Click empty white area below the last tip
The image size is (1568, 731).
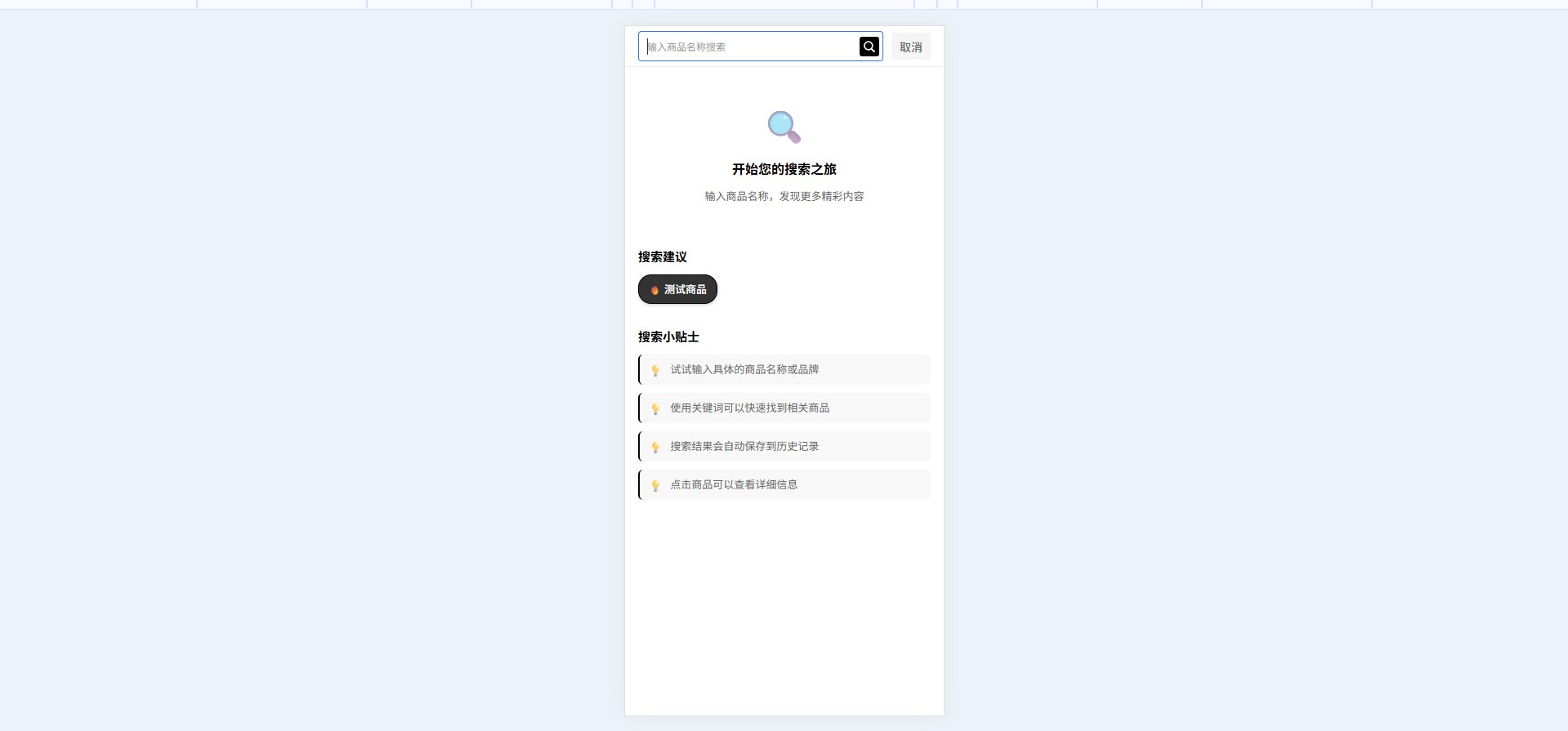784,604
